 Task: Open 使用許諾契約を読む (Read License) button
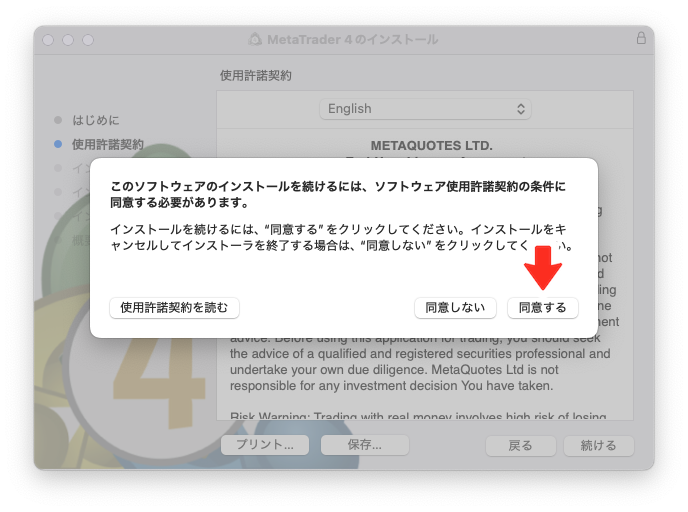point(174,308)
